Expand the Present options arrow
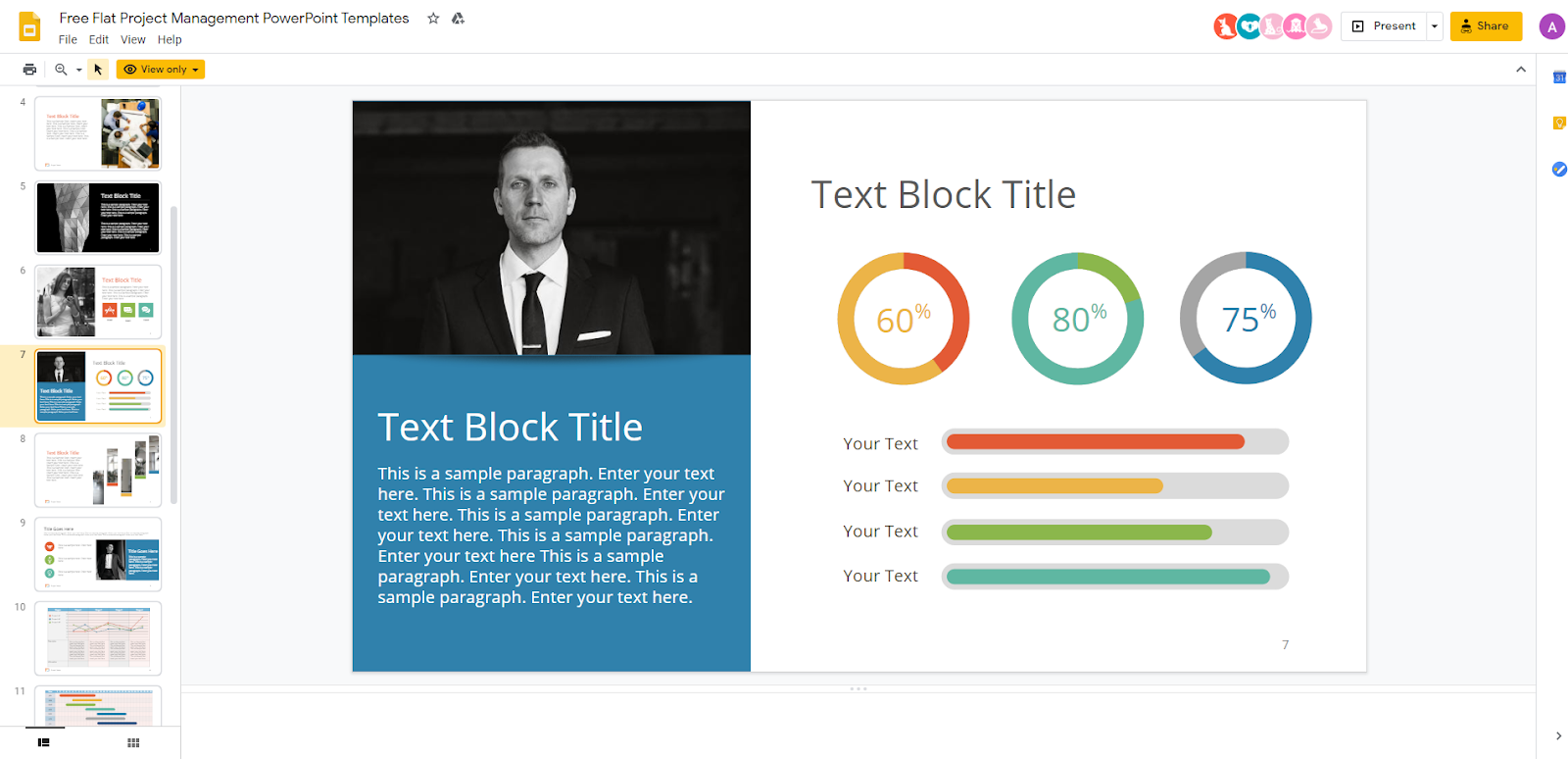Image resolution: width=1568 pixels, height=759 pixels. click(x=1435, y=26)
